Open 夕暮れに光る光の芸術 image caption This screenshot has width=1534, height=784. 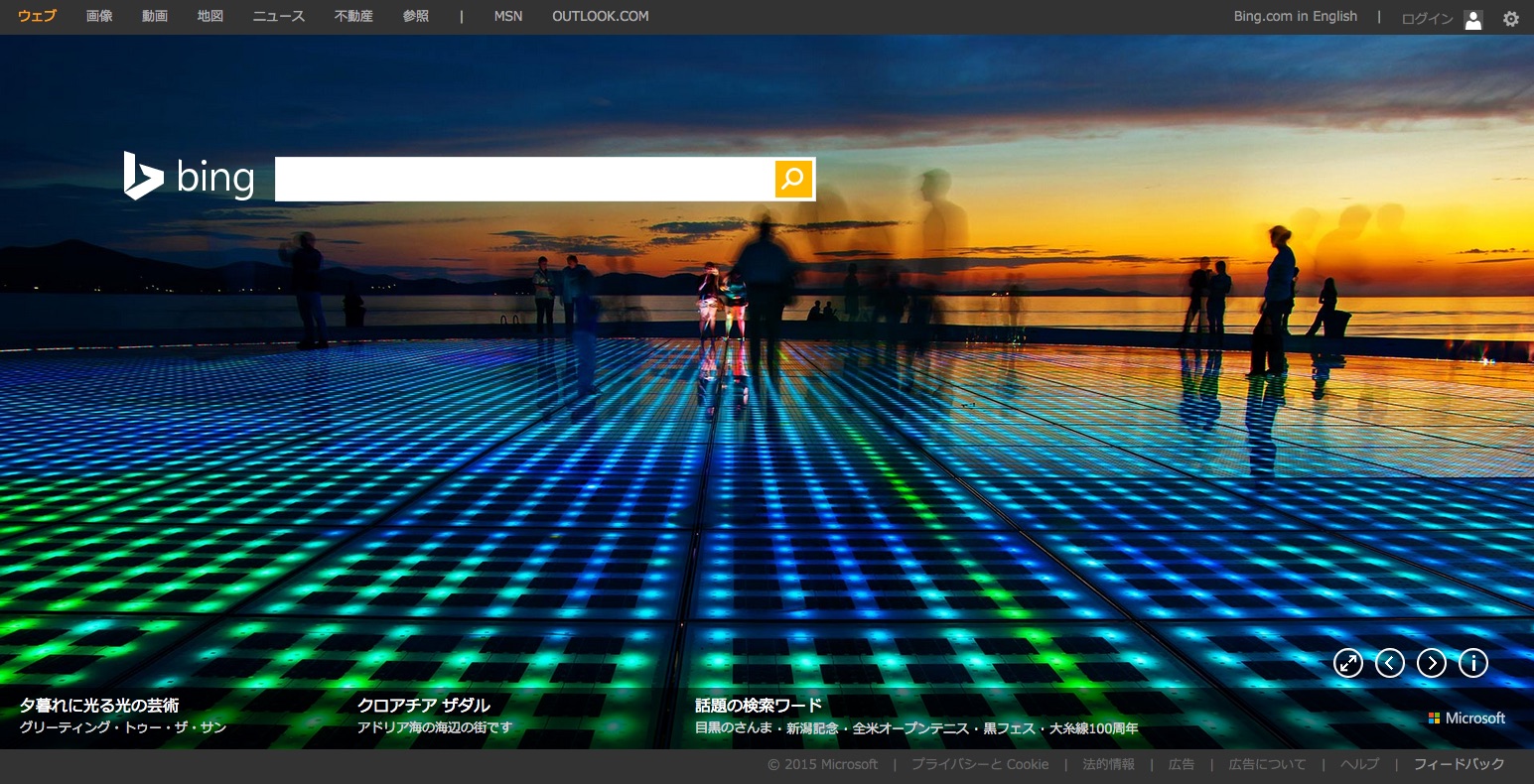point(99,706)
